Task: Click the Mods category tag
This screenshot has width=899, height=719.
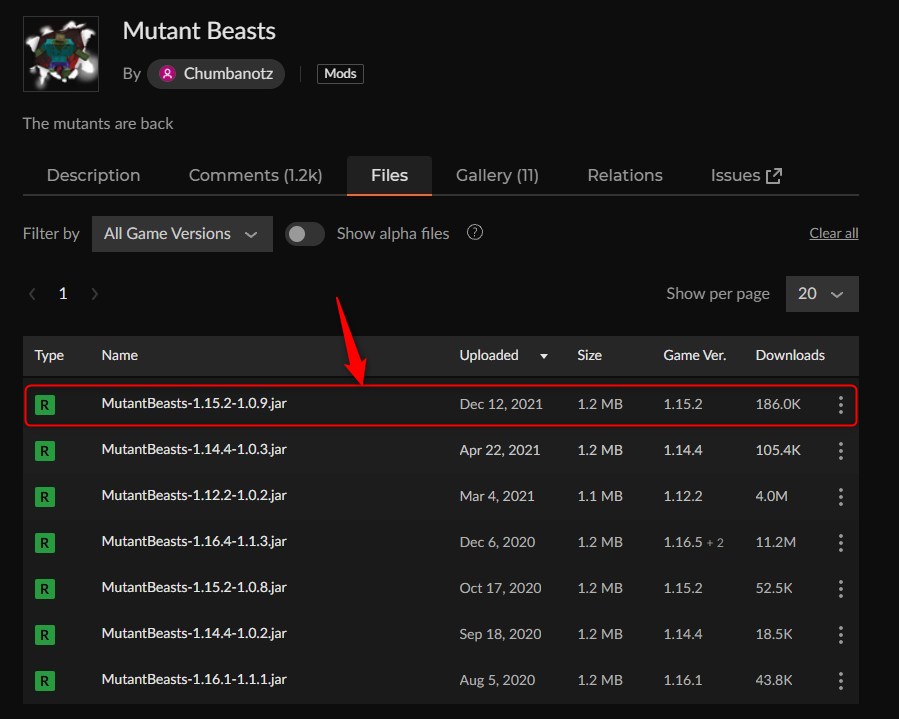Action: (x=340, y=74)
